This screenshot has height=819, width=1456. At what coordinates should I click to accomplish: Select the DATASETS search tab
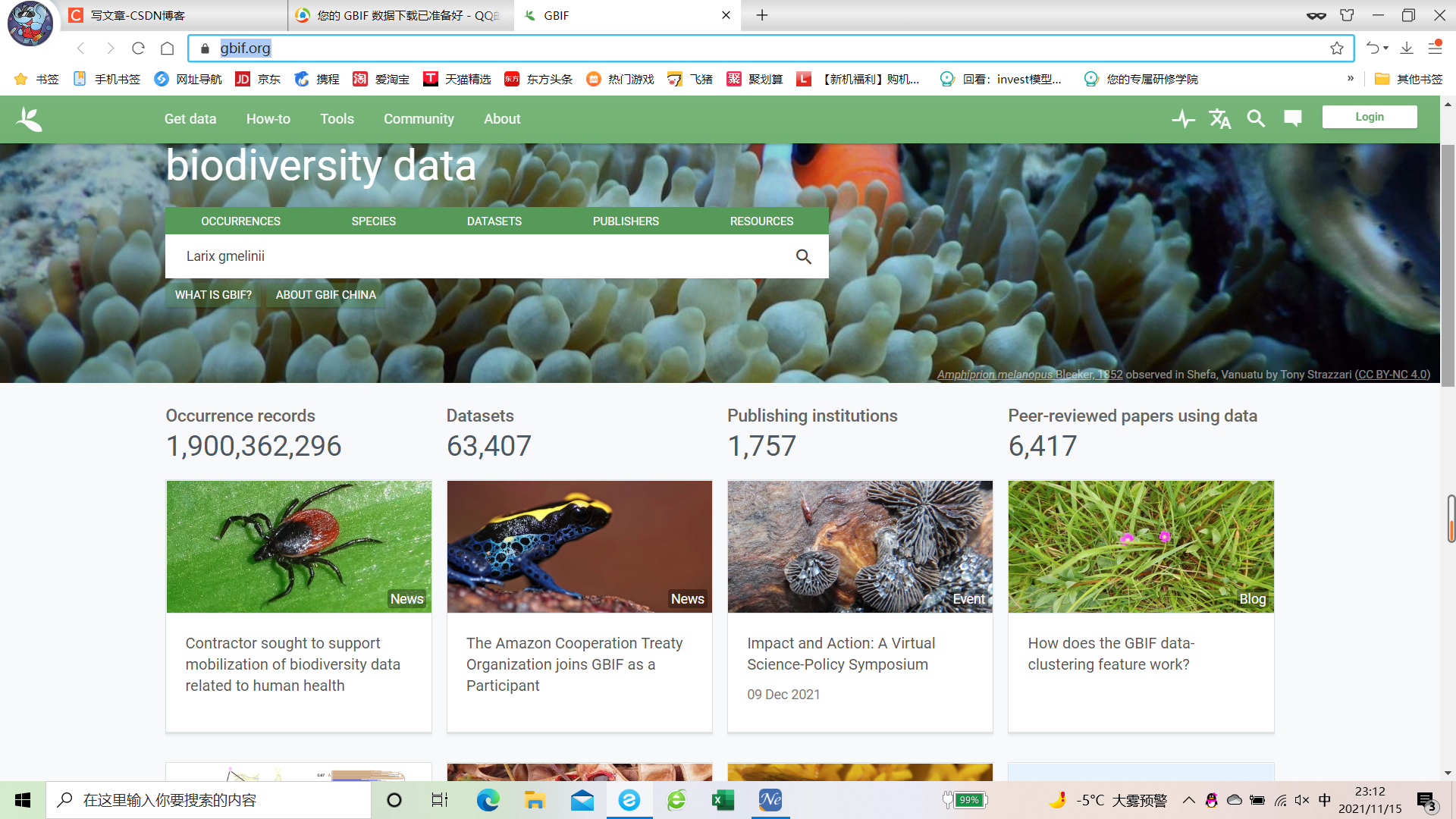point(494,221)
